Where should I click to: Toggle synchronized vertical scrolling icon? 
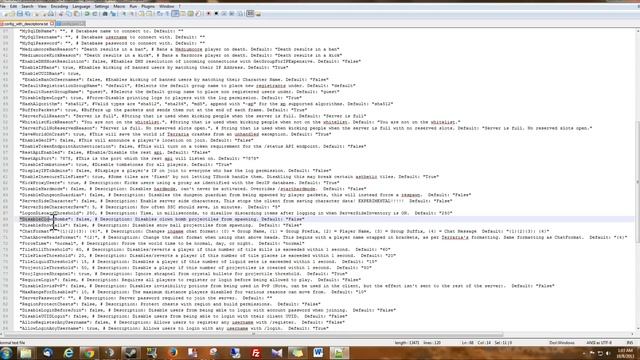pyautogui.click(x=141, y=14)
